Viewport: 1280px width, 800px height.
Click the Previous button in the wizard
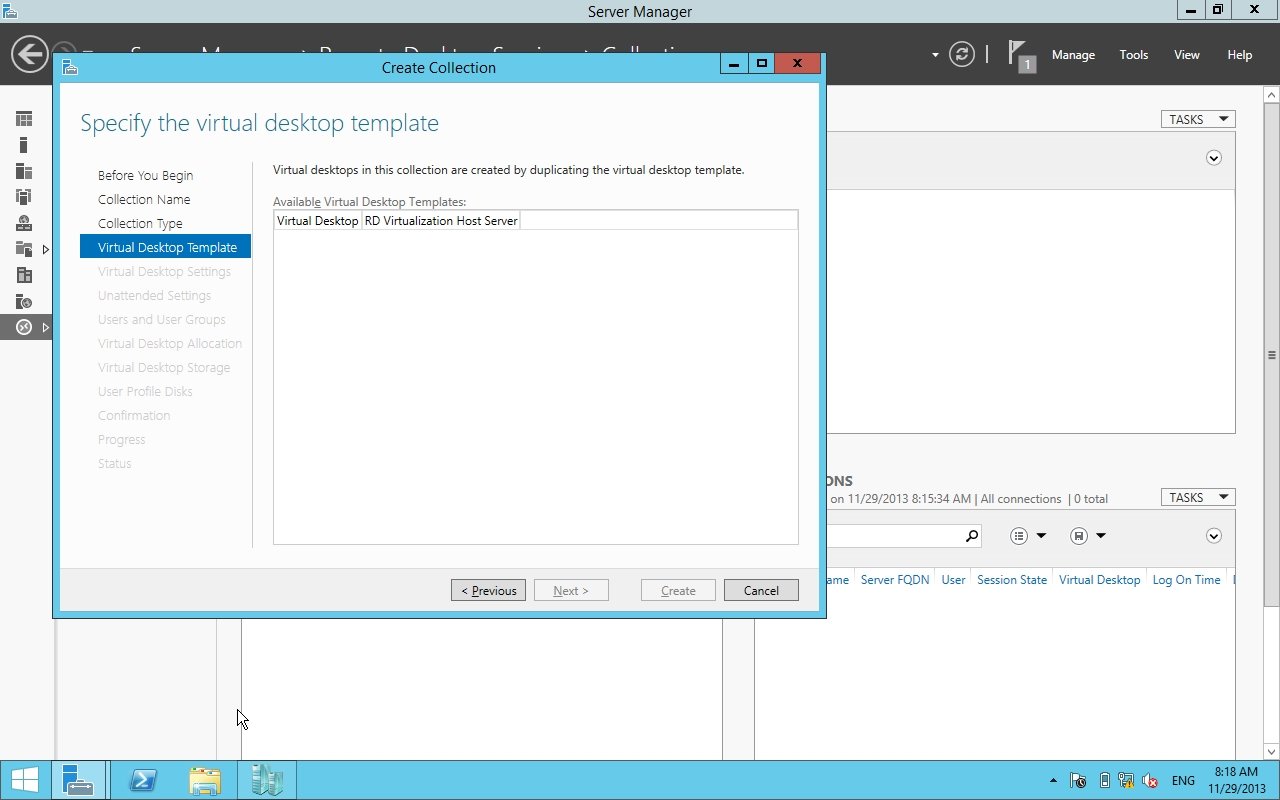[488, 590]
